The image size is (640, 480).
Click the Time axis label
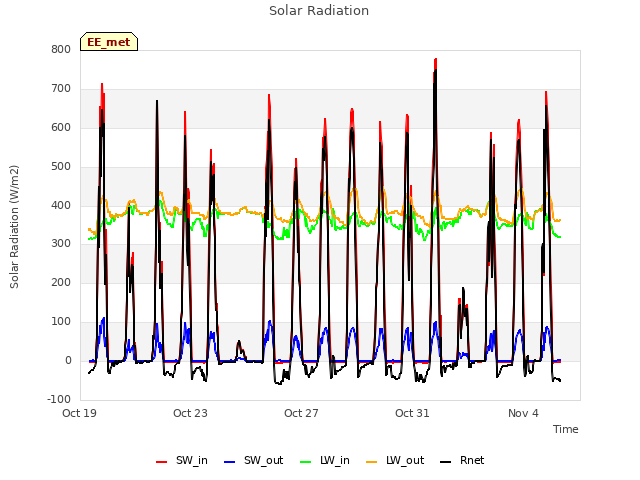(x=566, y=429)
